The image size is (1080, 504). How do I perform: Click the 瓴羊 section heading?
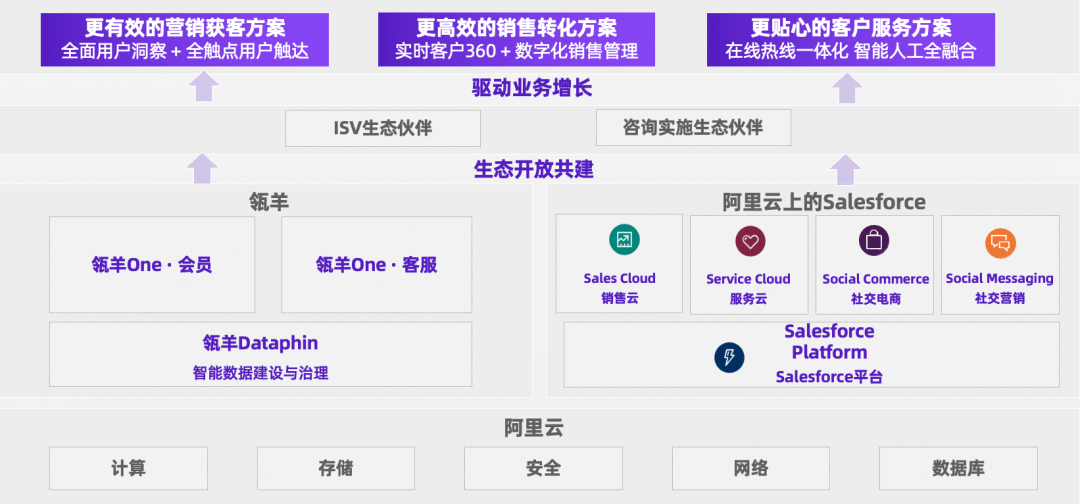269,202
